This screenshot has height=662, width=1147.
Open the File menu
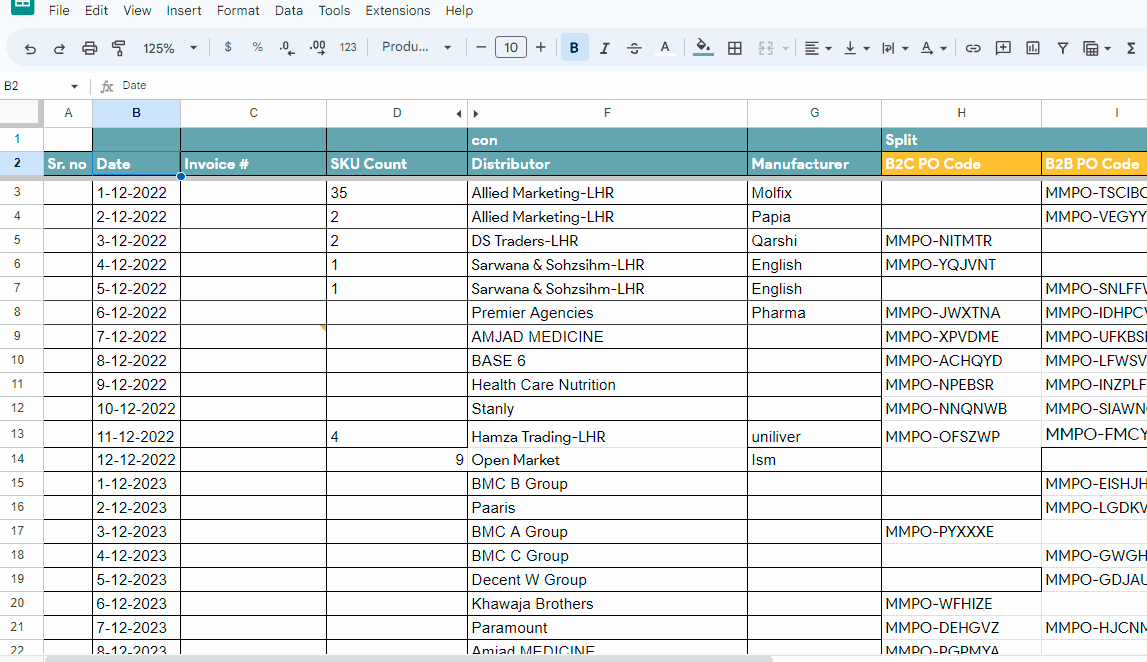click(x=59, y=10)
